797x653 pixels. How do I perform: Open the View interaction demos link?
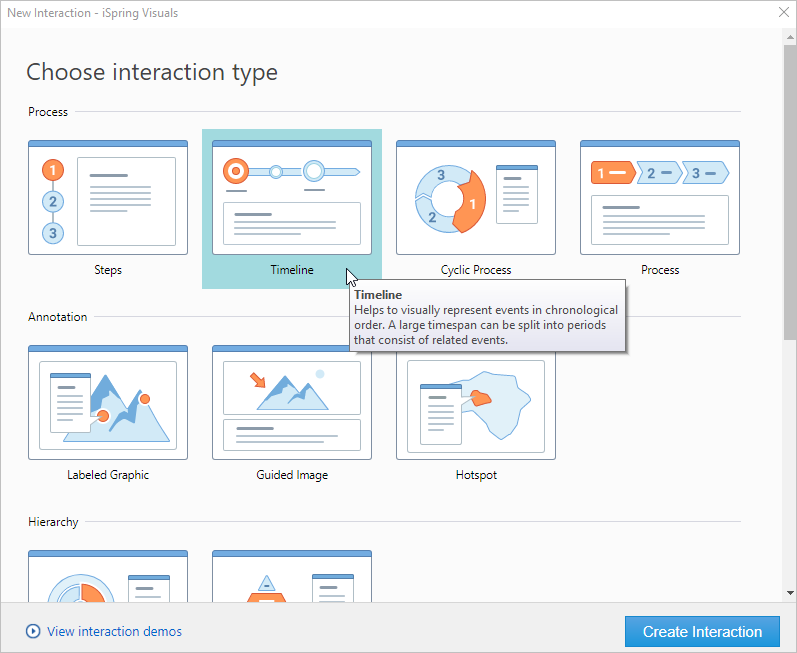pyautogui.click(x=114, y=632)
